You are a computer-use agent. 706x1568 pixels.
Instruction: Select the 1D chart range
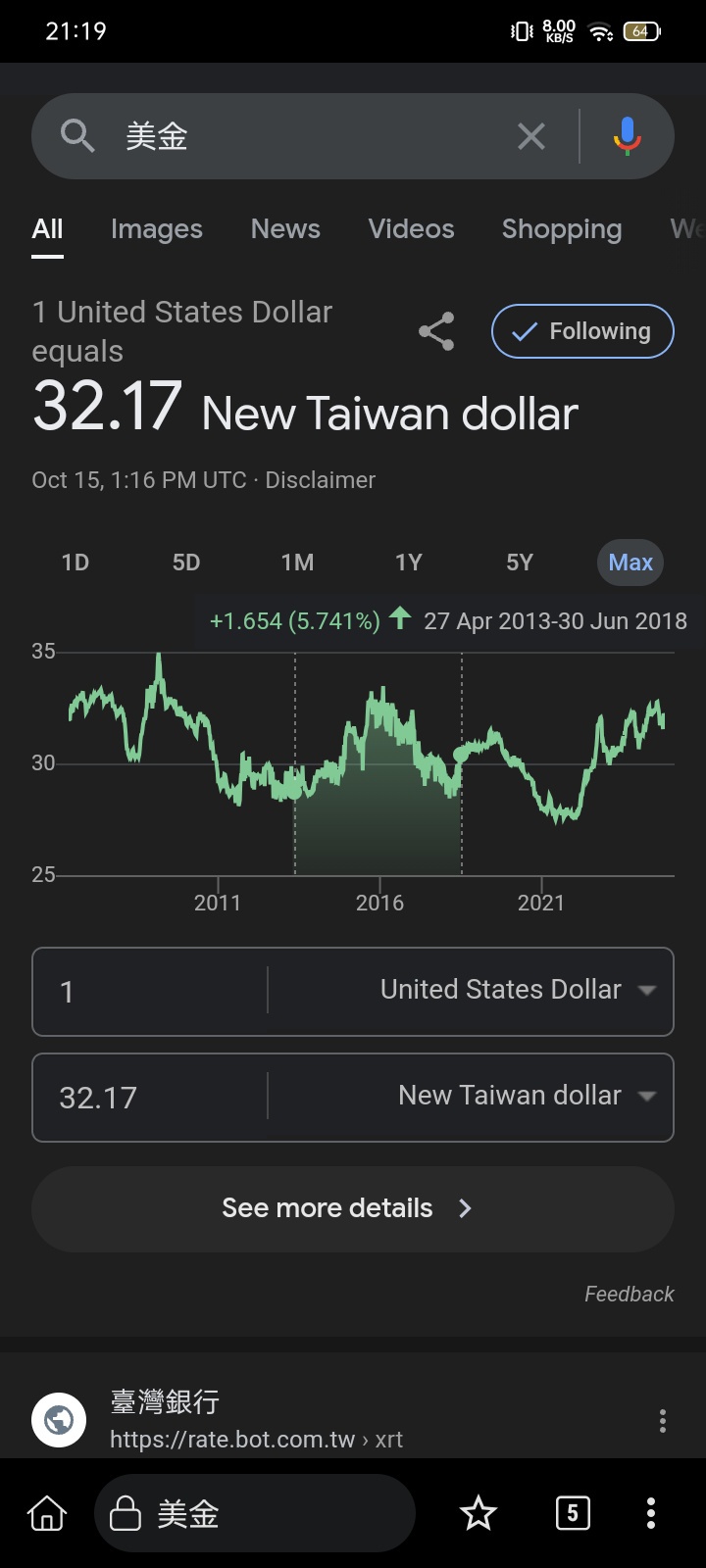point(76,563)
